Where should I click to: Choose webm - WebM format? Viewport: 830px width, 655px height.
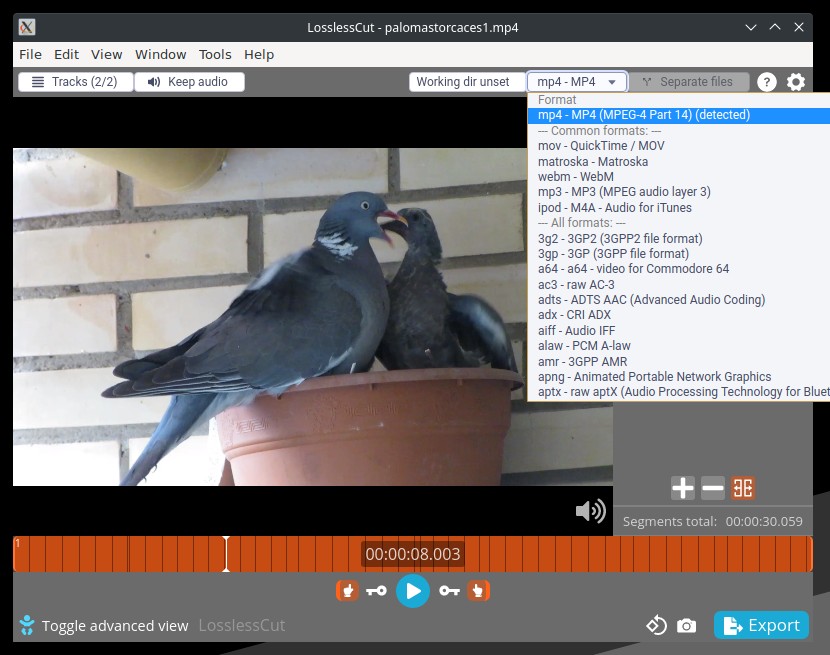point(679,177)
